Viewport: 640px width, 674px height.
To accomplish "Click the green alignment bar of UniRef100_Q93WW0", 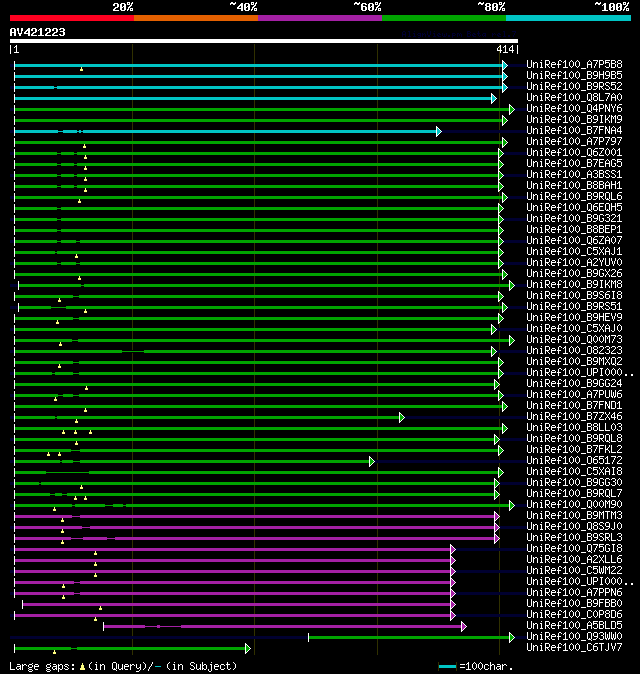I will pos(409,637).
